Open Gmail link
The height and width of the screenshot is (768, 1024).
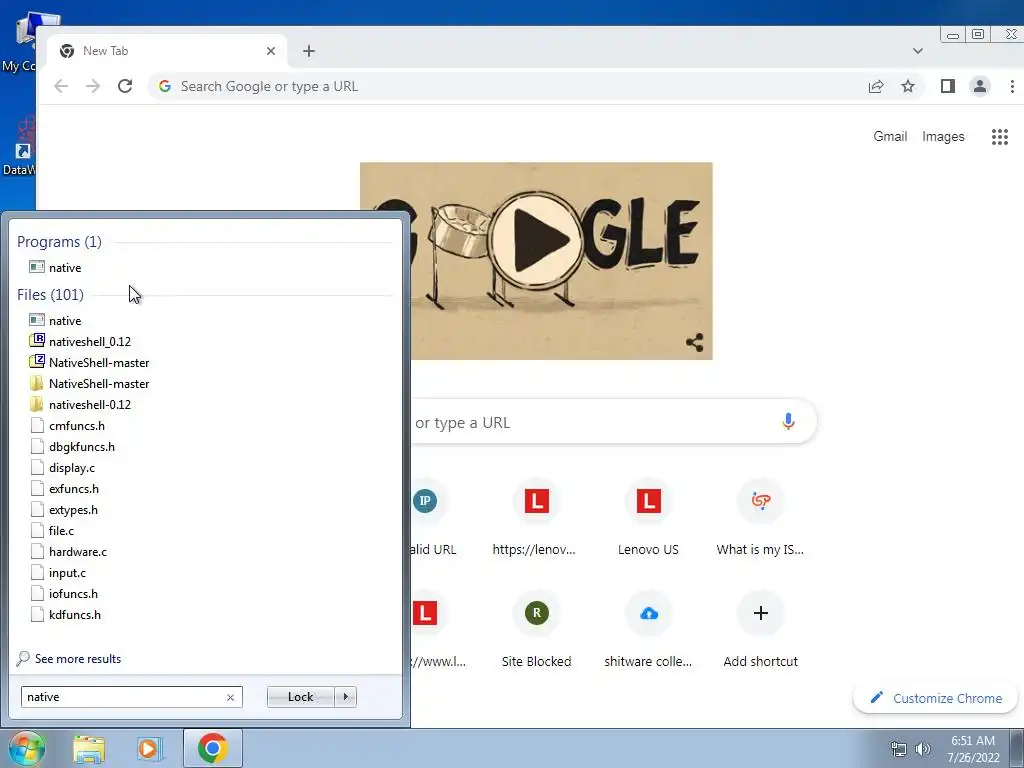click(x=890, y=136)
